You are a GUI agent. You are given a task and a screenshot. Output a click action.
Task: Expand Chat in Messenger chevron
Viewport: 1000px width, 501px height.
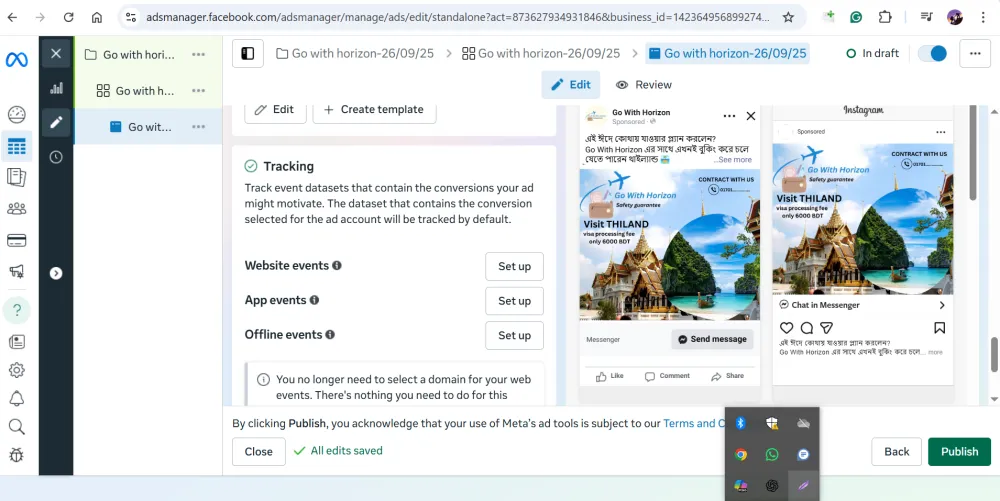click(941, 305)
